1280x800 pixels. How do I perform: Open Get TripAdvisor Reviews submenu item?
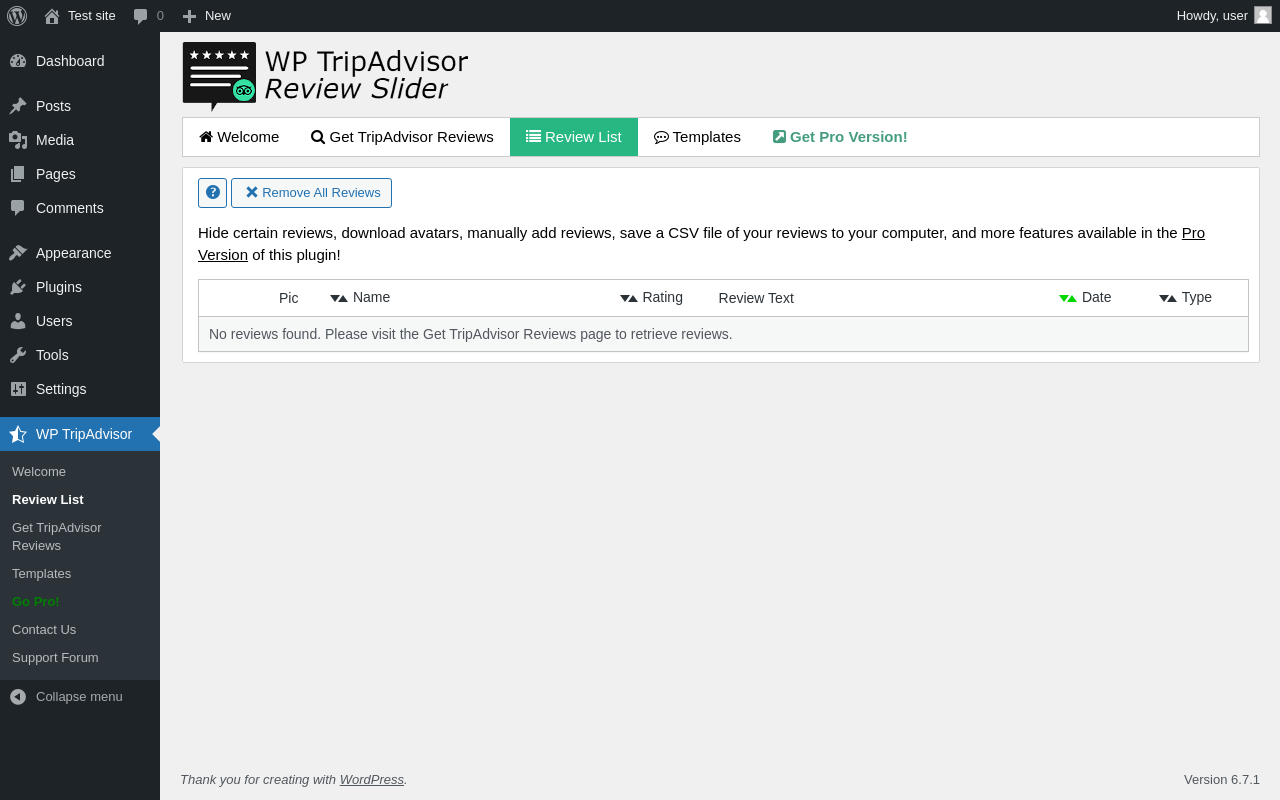click(57, 537)
